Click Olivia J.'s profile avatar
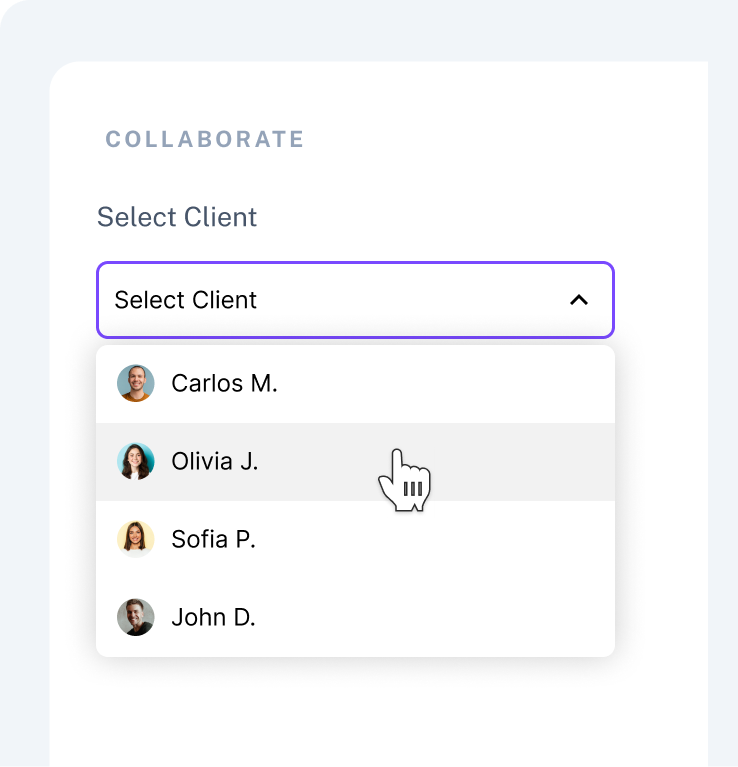738x767 pixels. (x=135, y=461)
